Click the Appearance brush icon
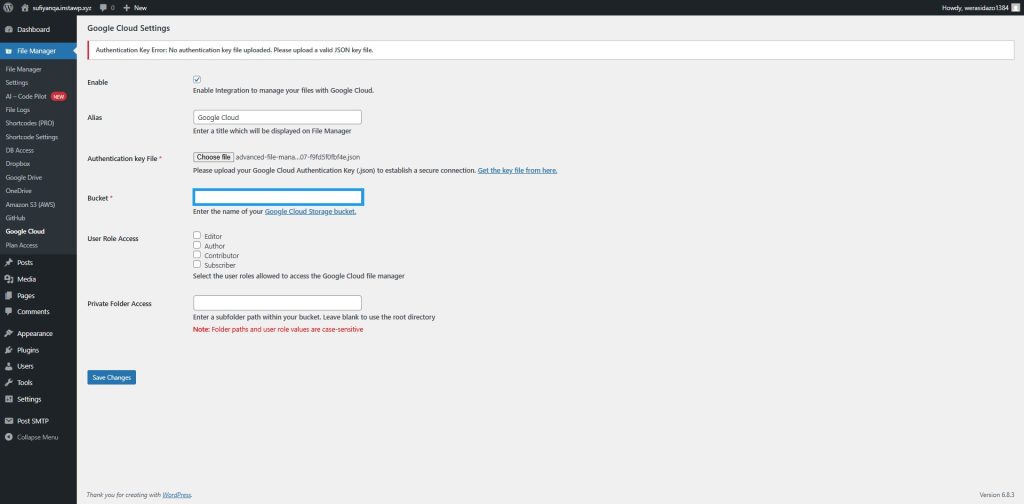This screenshot has height=504, width=1024. (9, 333)
